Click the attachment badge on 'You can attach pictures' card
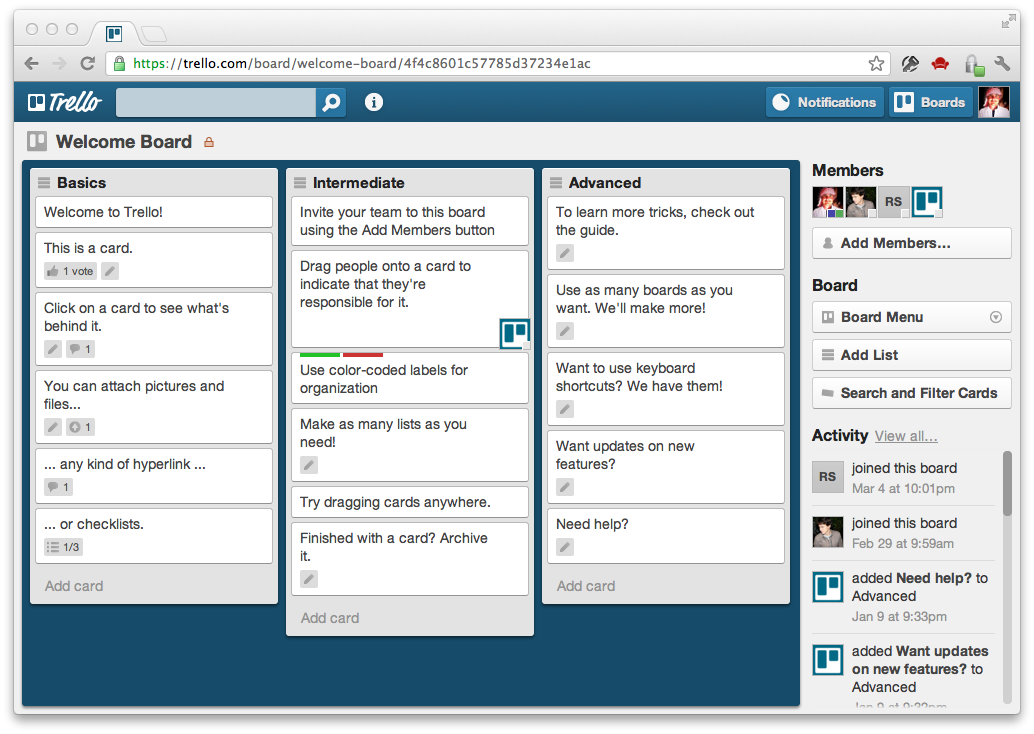 (x=80, y=427)
